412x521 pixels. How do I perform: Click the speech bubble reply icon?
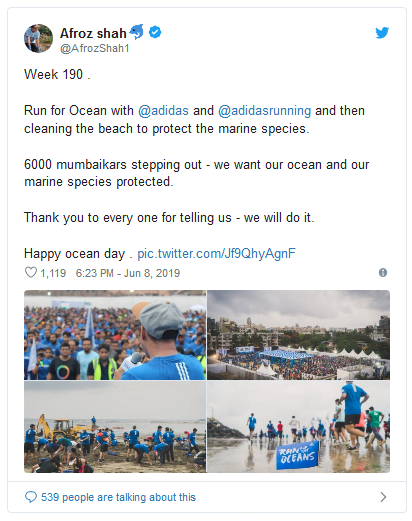(x=31, y=497)
